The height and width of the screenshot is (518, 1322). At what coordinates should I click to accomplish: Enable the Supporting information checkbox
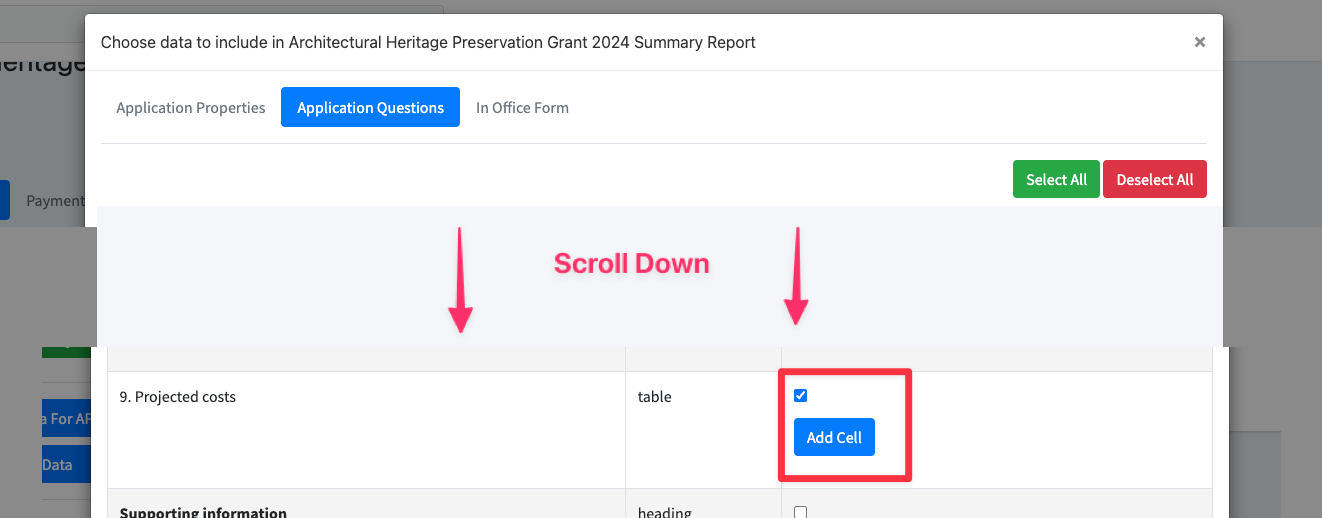point(800,512)
